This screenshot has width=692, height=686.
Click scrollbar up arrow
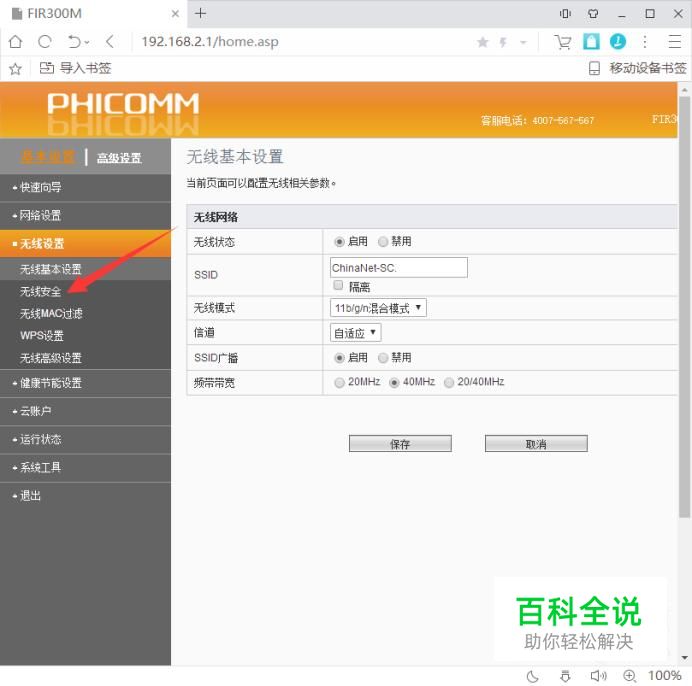tap(684, 90)
